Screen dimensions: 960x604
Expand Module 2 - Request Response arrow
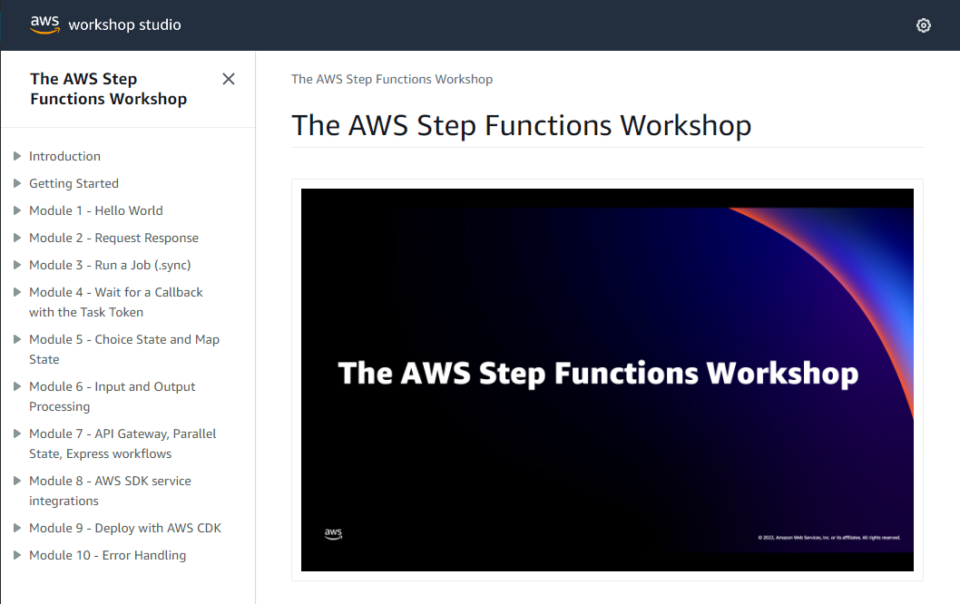click(x=17, y=237)
